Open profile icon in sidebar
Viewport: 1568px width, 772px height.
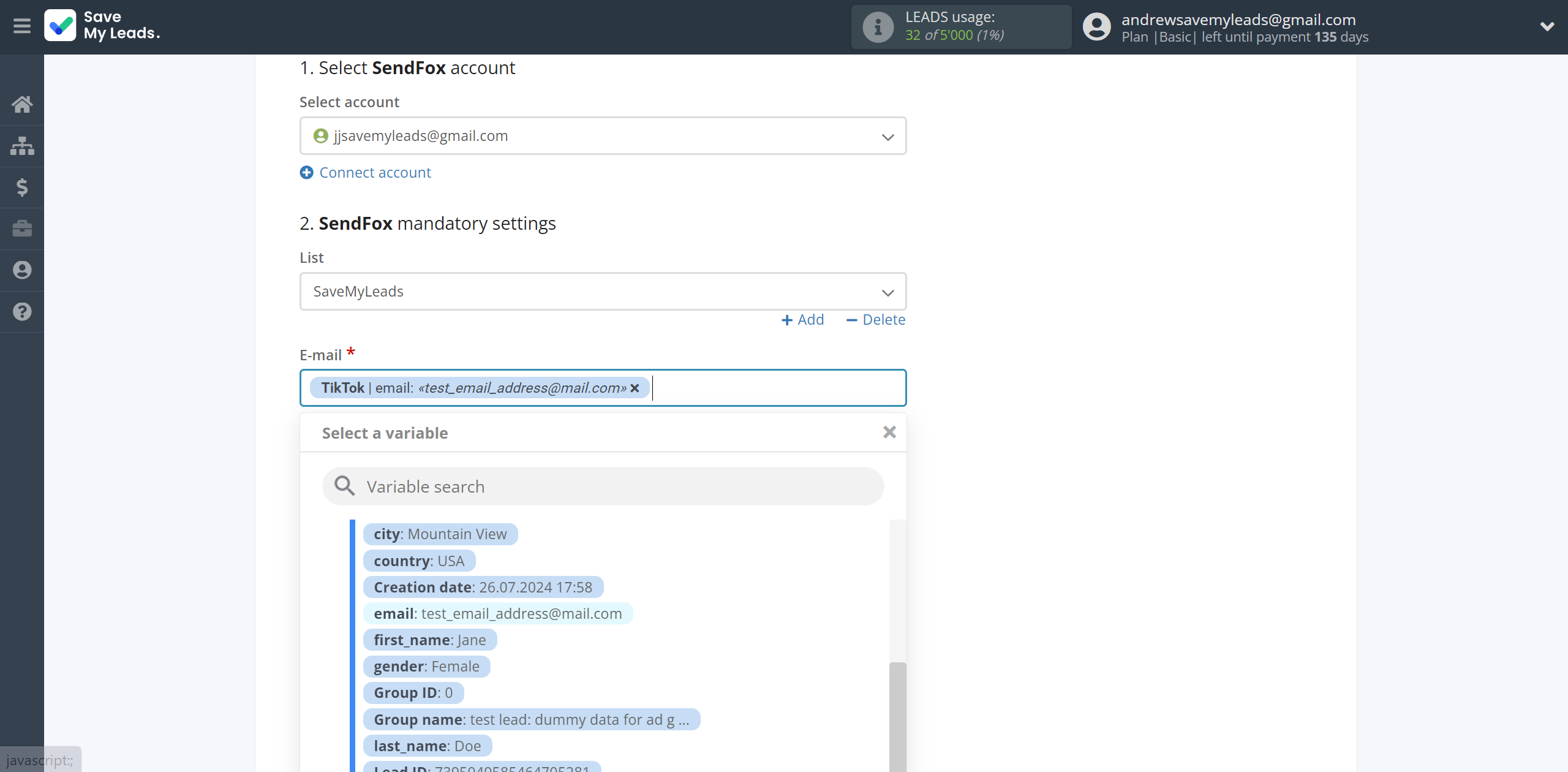(22, 270)
